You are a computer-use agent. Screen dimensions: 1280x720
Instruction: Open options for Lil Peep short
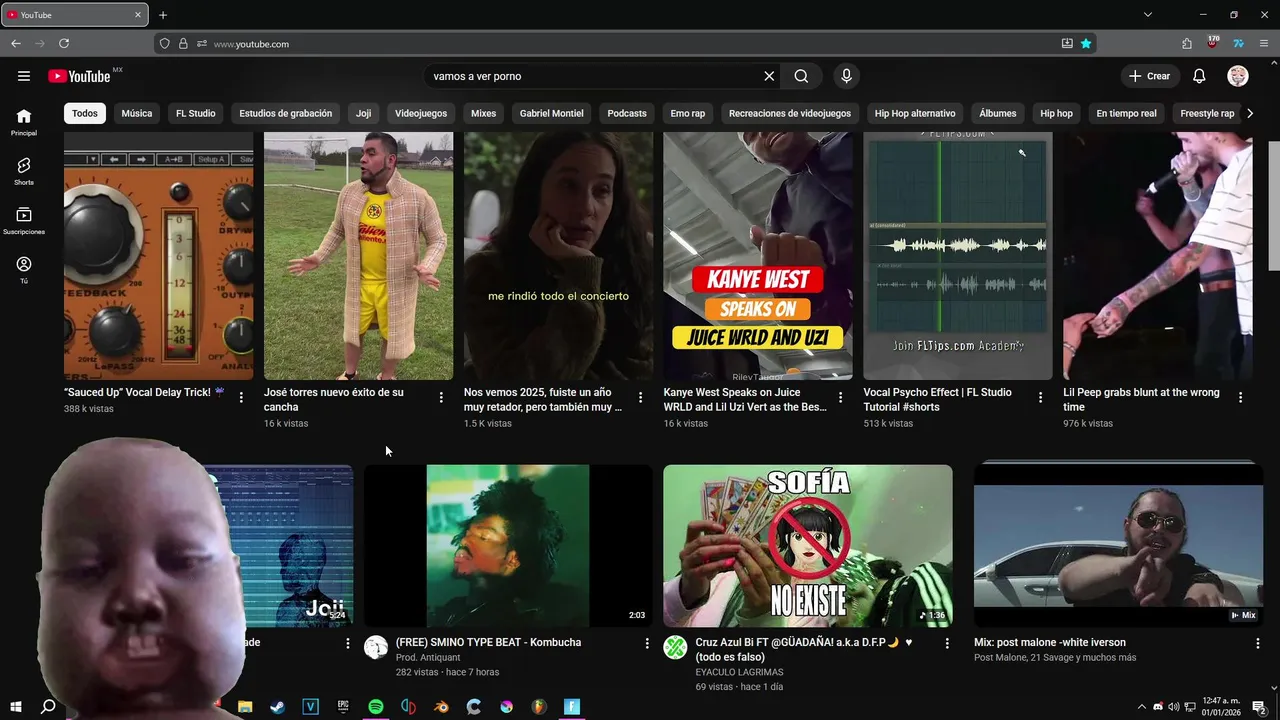point(1241,398)
